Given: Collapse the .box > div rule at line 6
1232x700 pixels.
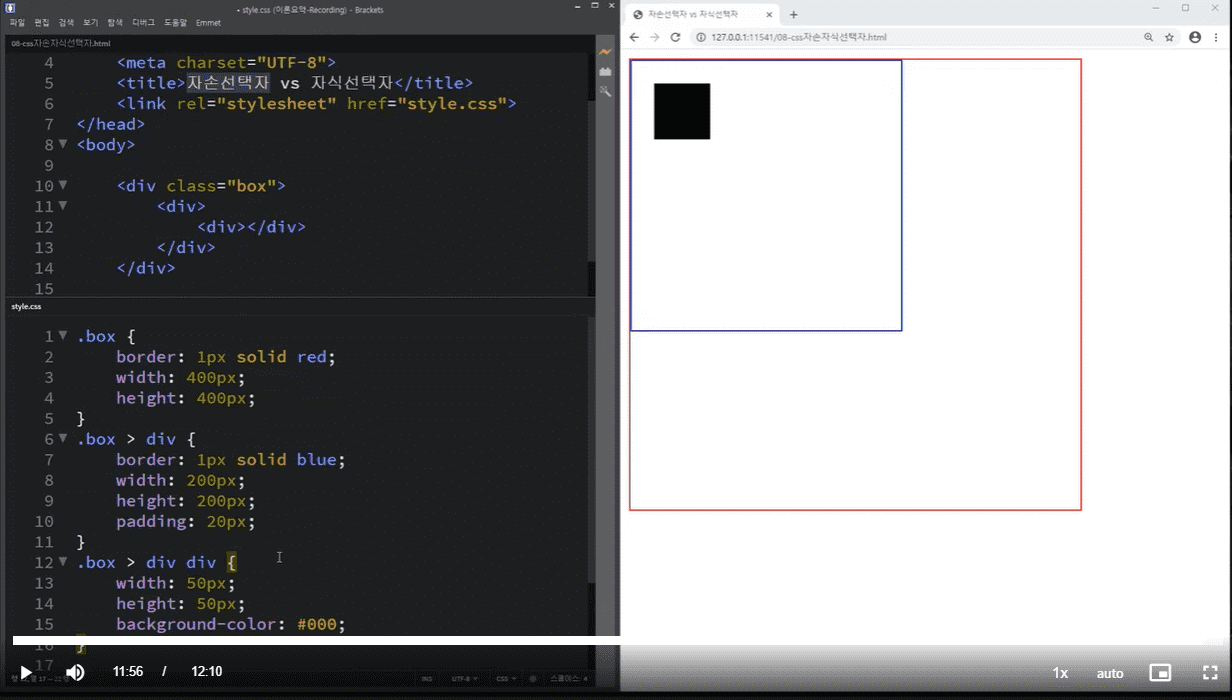Looking at the screenshot, I should [63, 438].
